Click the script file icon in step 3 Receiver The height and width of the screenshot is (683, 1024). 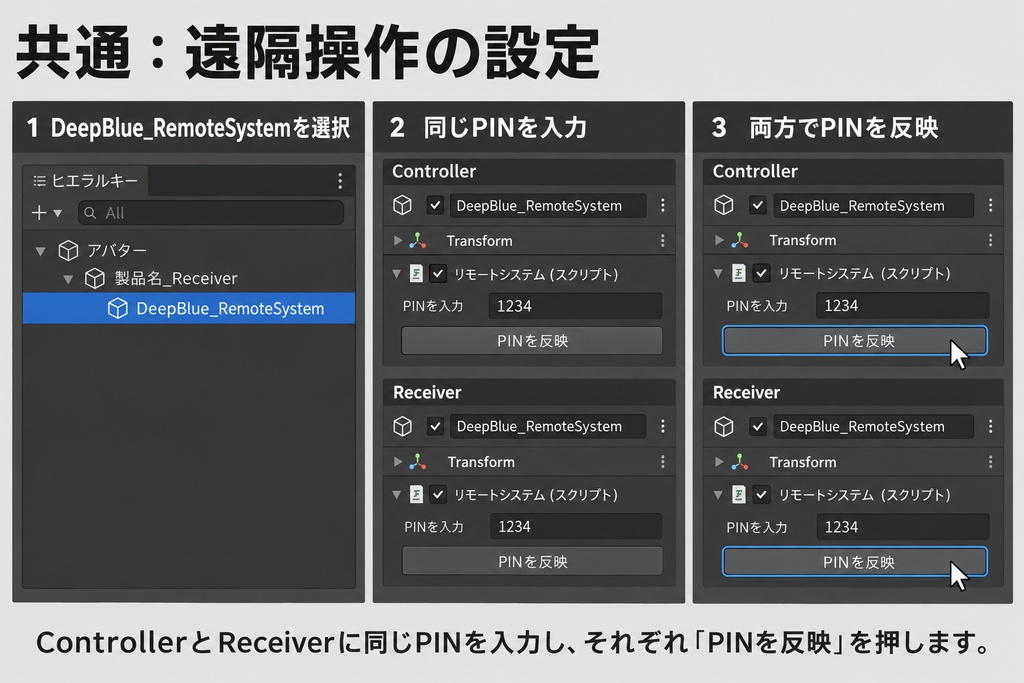coord(739,494)
